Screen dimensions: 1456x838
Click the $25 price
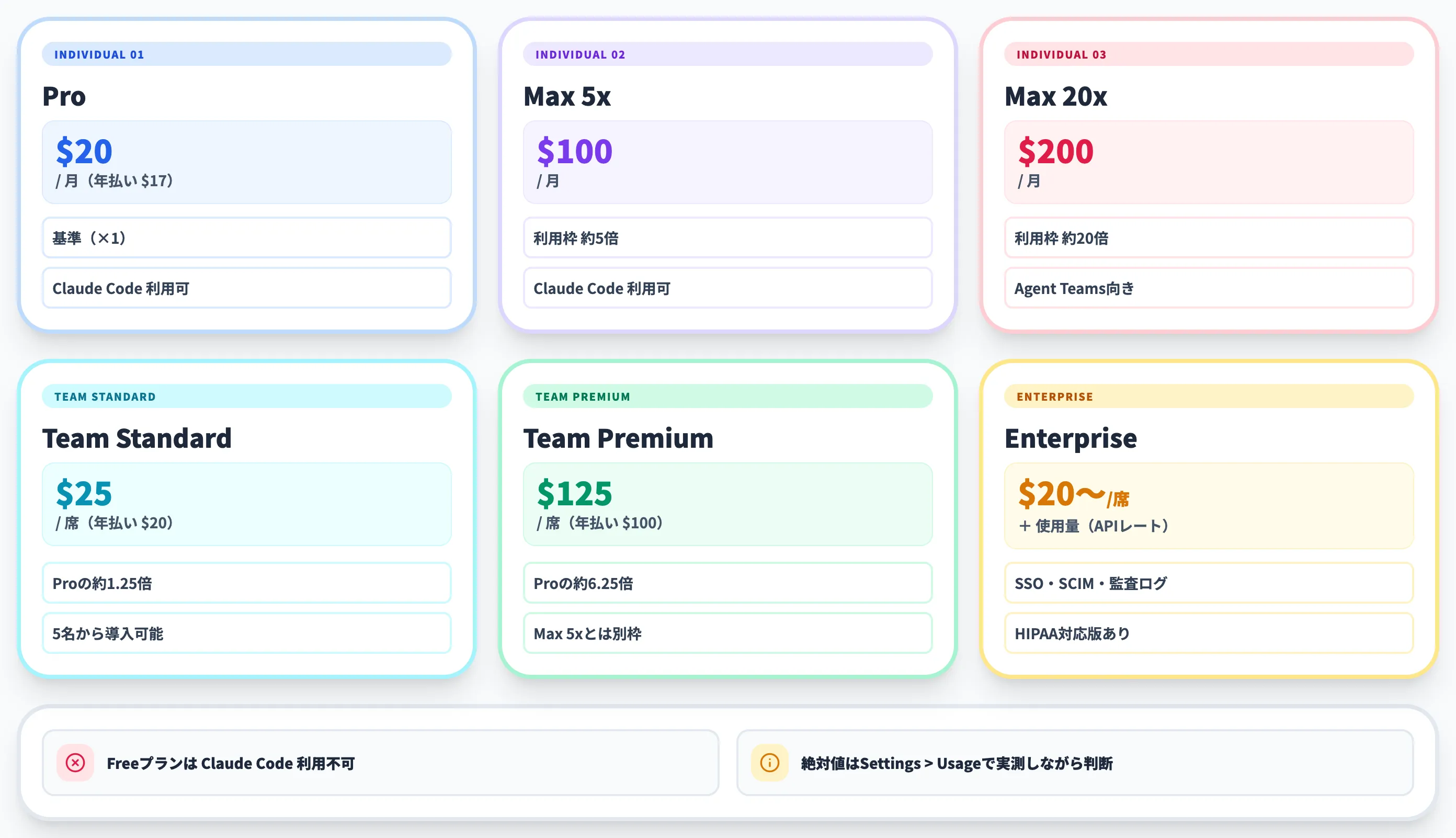(x=84, y=494)
